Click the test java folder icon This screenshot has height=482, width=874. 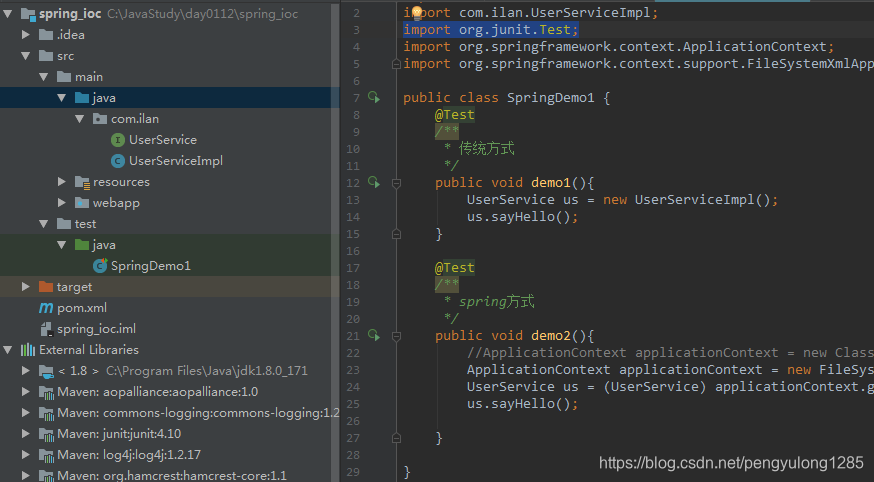[x=82, y=245]
